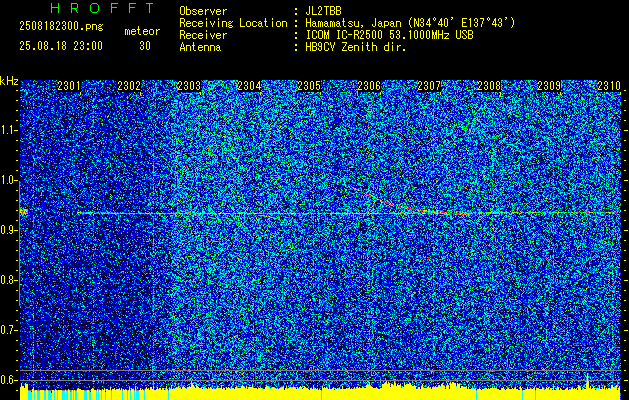629x400 pixels.
Task: Click the 2308 time marker
Action: pyautogui.click(x=489, y=86)
